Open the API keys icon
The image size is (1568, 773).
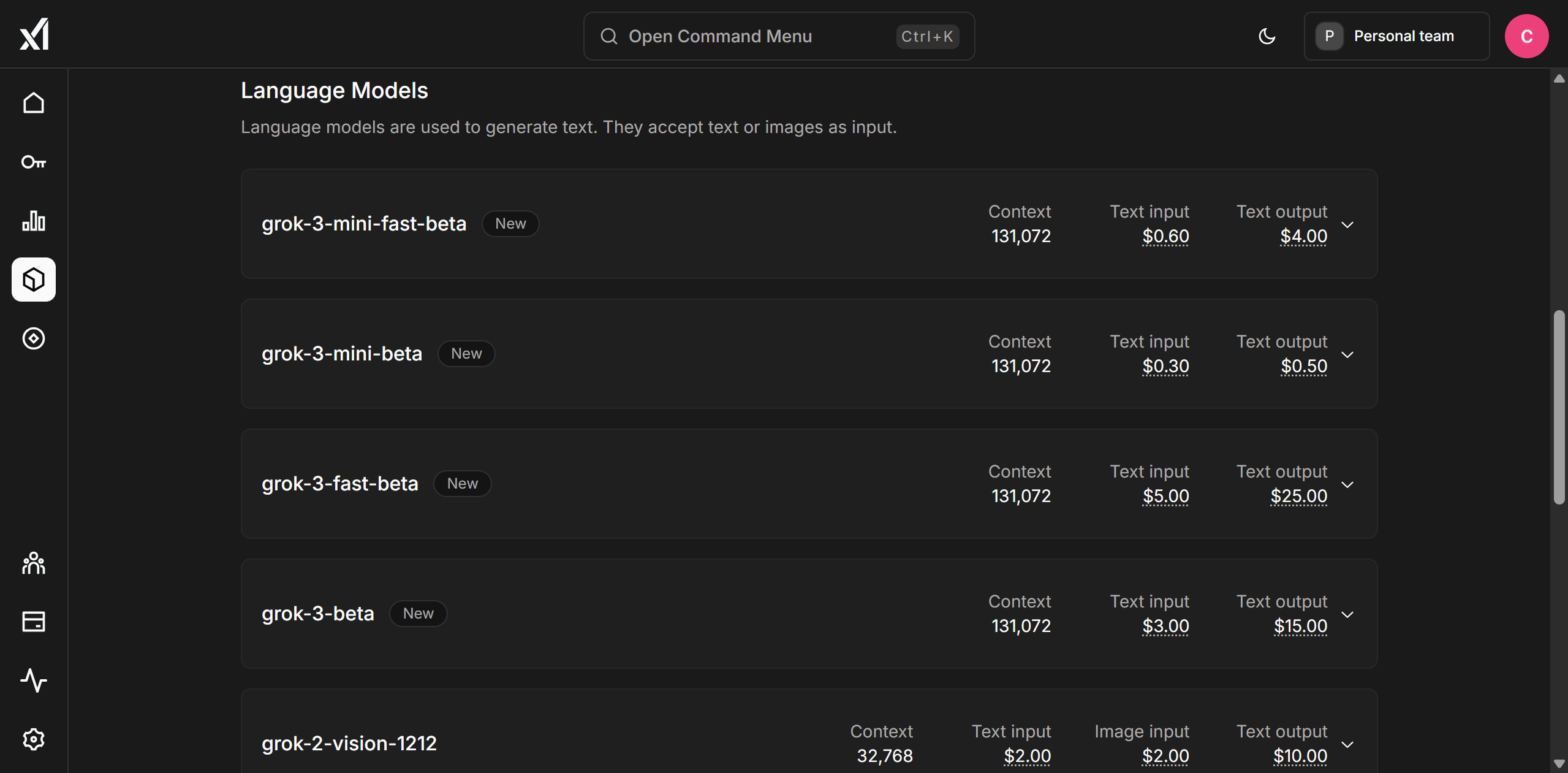click(34, 162)
